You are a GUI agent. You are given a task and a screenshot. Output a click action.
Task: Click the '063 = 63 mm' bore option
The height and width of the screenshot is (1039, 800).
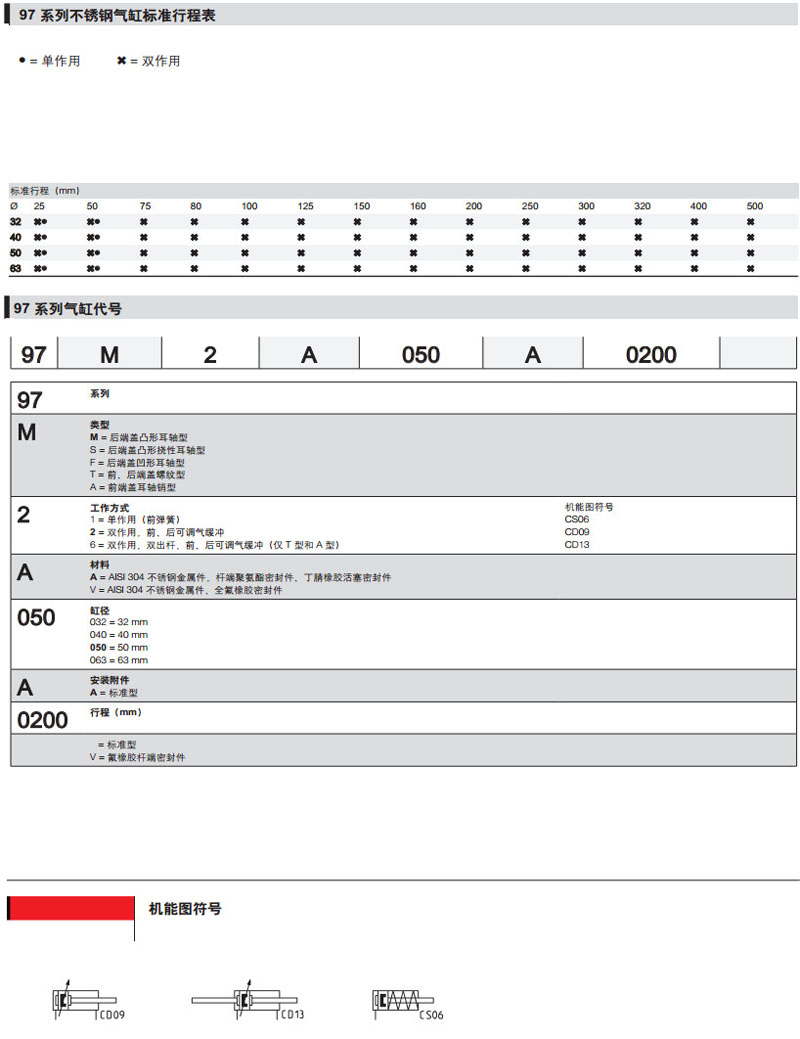[118, 660]
